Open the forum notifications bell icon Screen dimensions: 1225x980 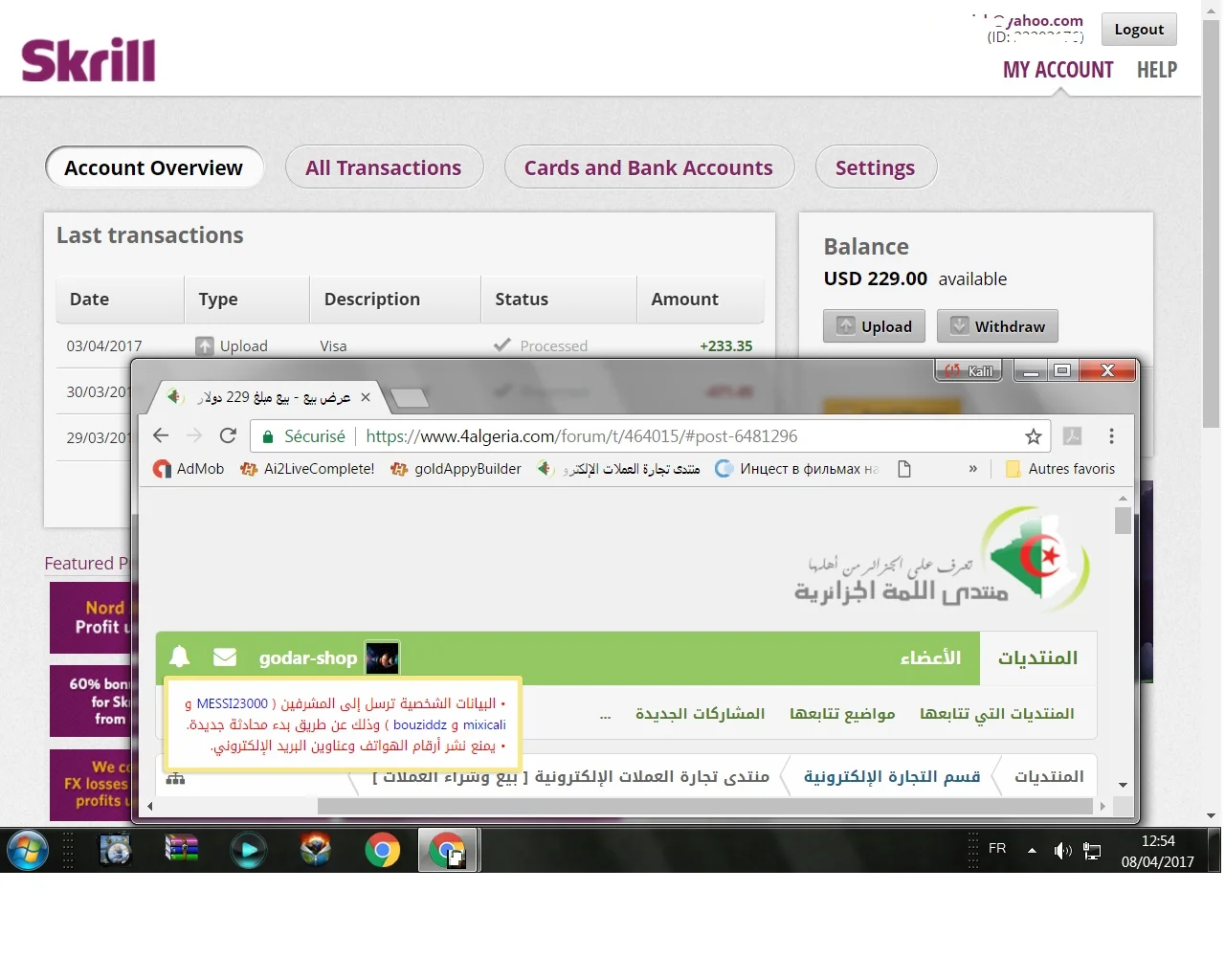179,657
